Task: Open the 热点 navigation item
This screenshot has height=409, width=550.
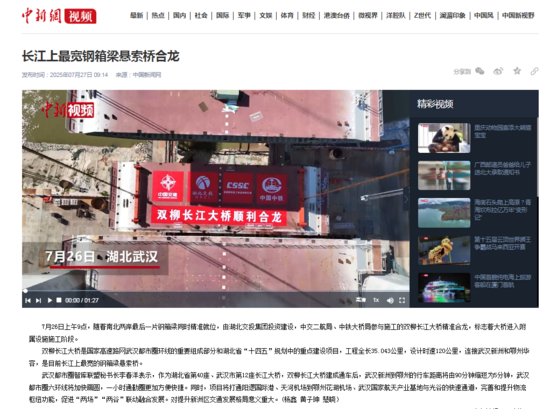Action: tap(158, 15)
